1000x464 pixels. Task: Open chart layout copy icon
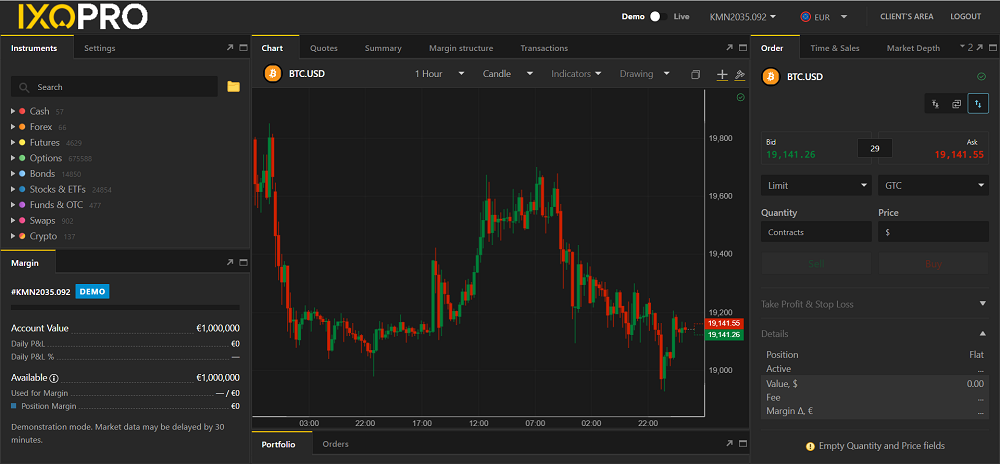click(696, 75)
